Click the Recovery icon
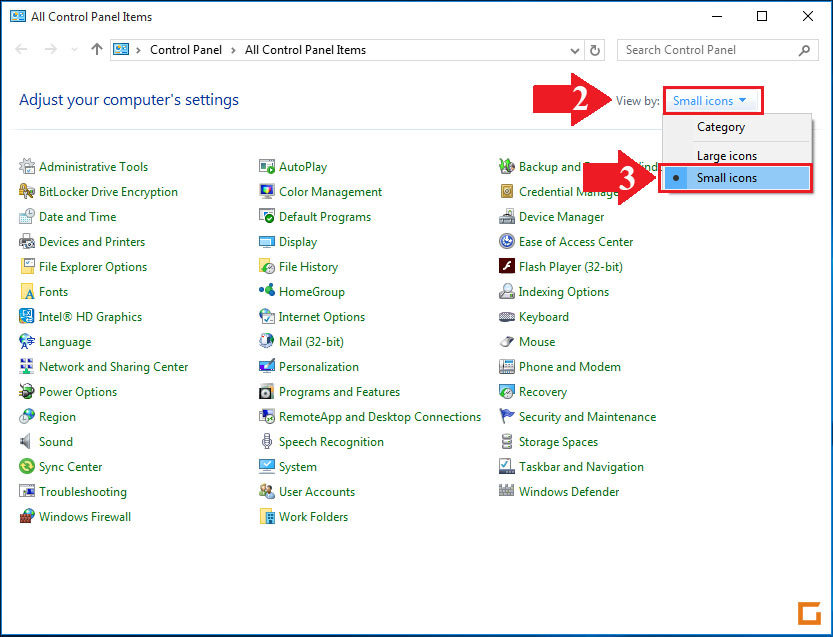 pos(507,391)
